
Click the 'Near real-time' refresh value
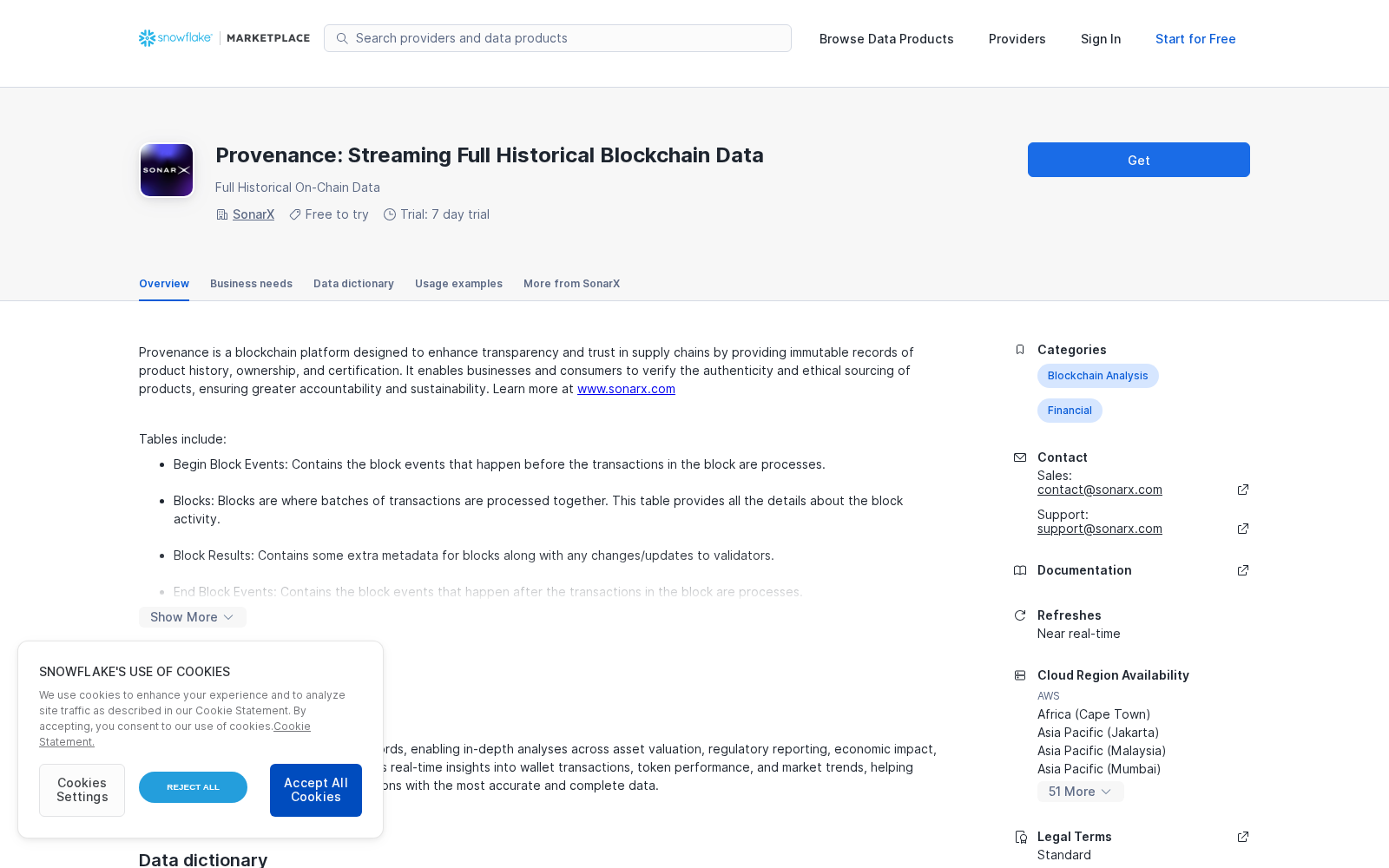point(1079,634)
